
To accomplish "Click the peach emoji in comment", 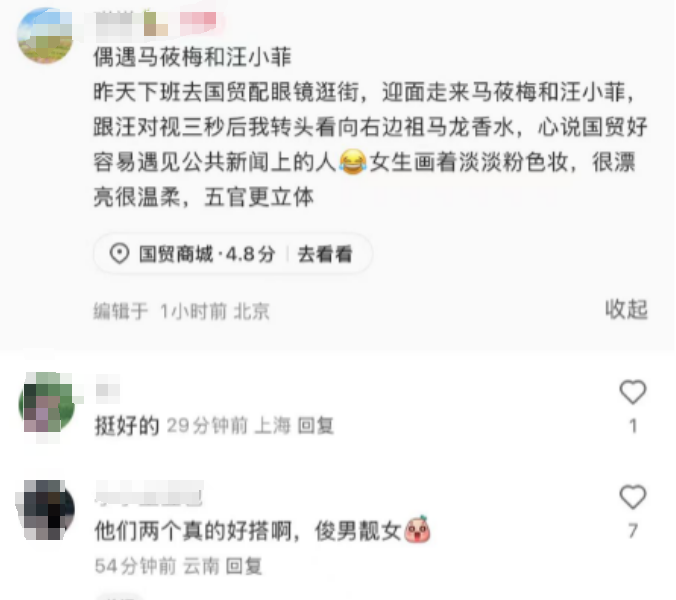I will pos(417,530).
